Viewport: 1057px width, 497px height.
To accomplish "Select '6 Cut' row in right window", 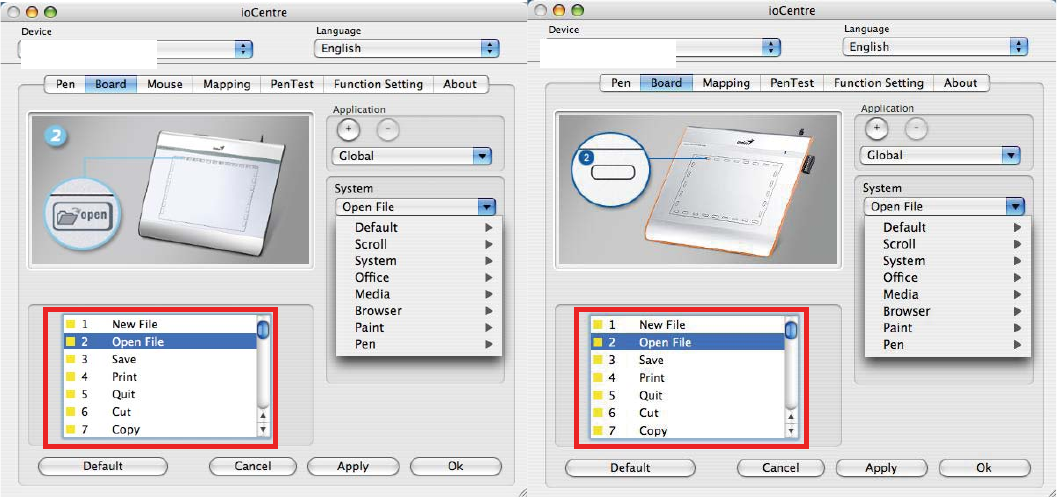I will click(688, 413).
